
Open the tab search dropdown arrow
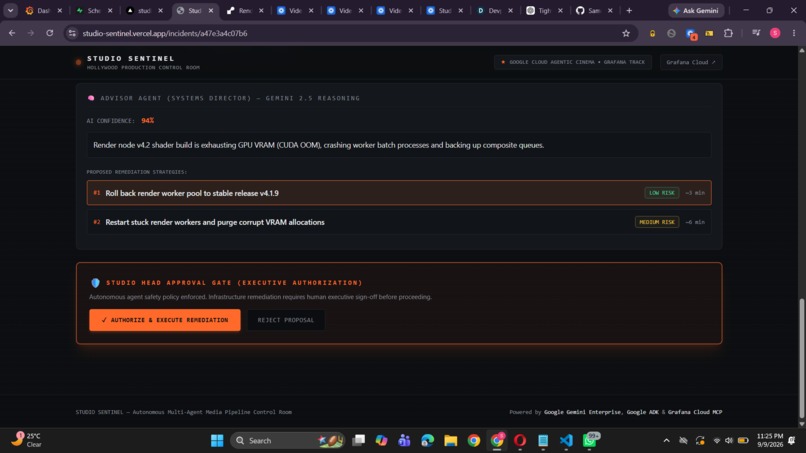[x=10, y=10]
